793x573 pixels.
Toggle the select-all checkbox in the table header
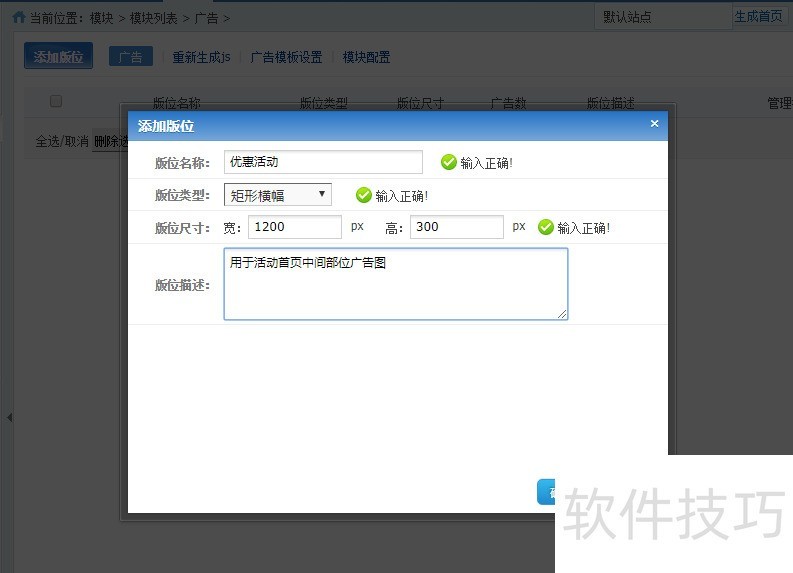coord(56,101)
